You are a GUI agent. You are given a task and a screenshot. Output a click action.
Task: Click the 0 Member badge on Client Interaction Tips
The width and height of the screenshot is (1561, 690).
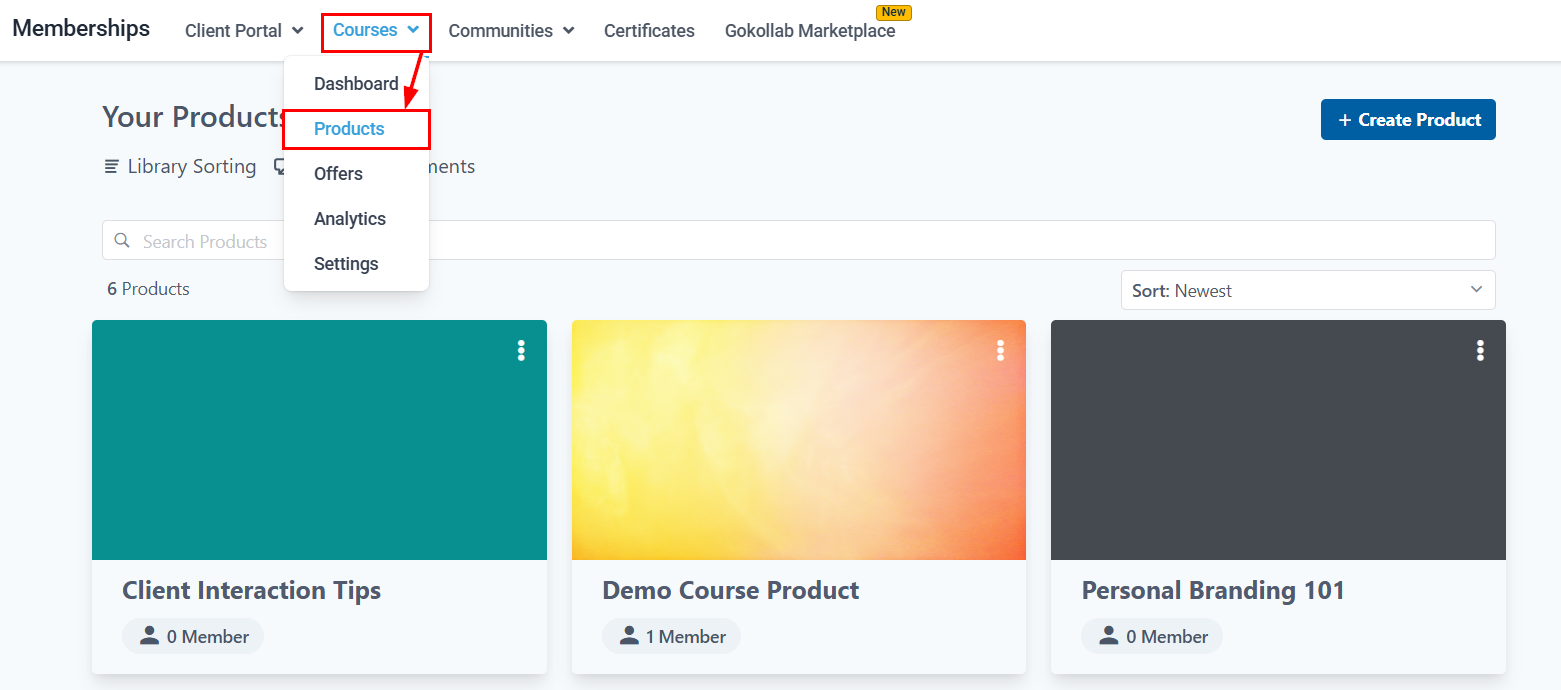pos(193,636)
